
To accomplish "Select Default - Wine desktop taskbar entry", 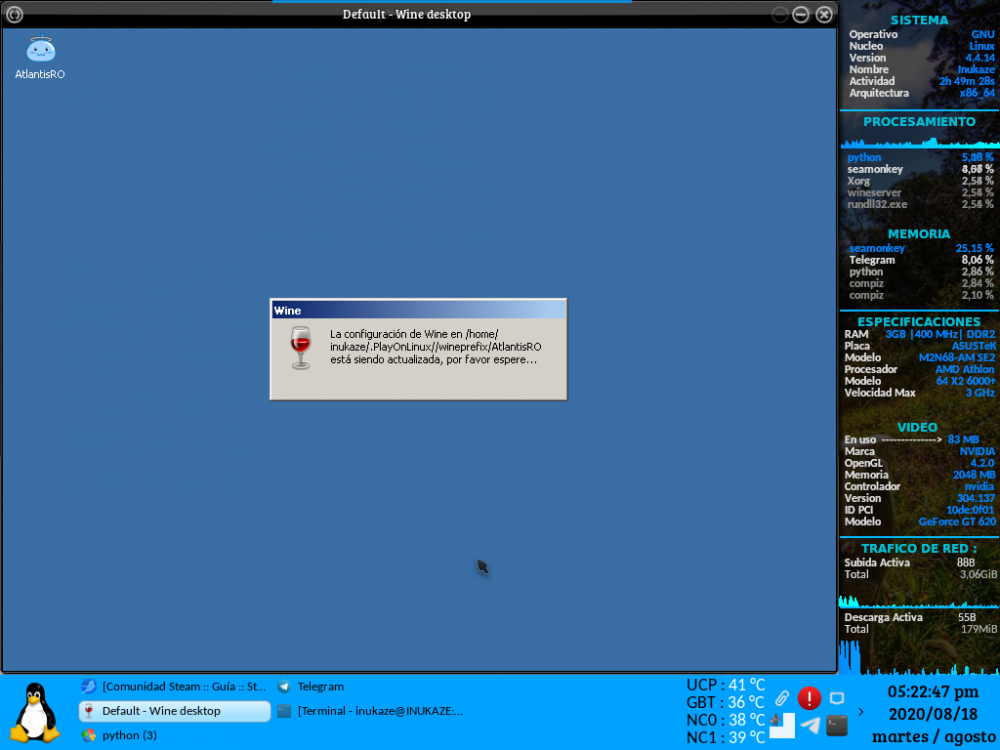I will pyautogui.click(x=174, y=711).
